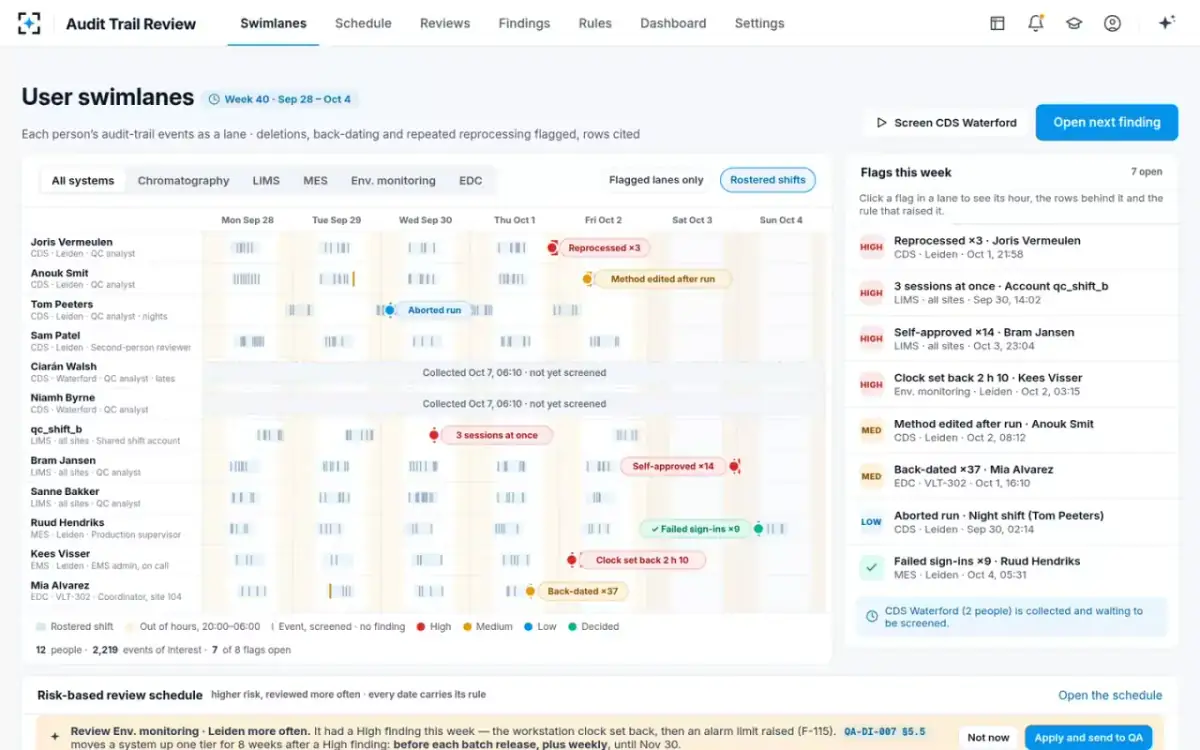Image resolution: width=1200 pixels, height=750 pixels.
Task: Select Sam Patel lane name
Action: (x=55, y=335)
